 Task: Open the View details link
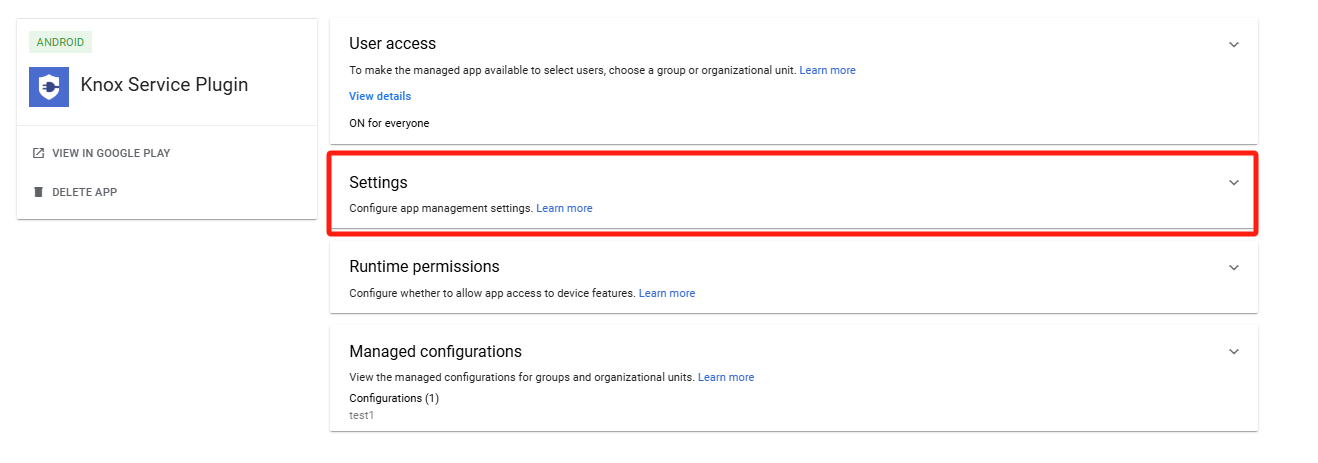pyautogui.click(x=380, y=96)
